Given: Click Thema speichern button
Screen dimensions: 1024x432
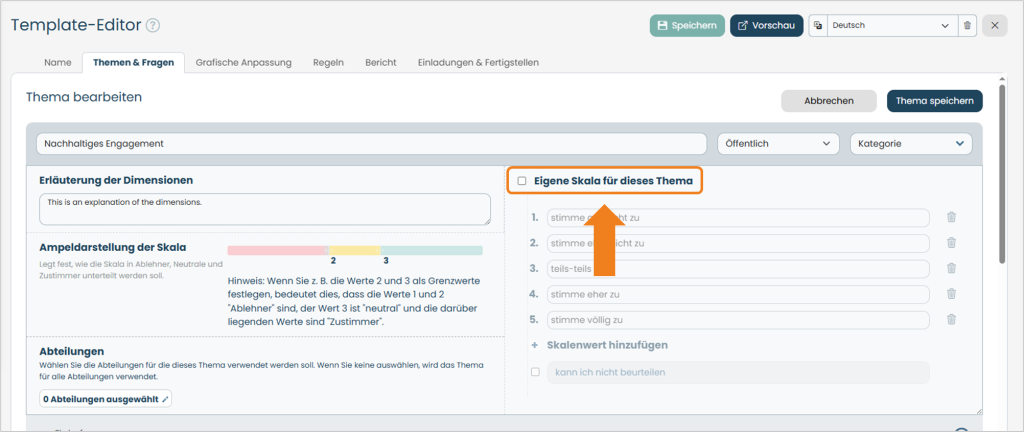Looking at the screenshot, I should 935,101.
